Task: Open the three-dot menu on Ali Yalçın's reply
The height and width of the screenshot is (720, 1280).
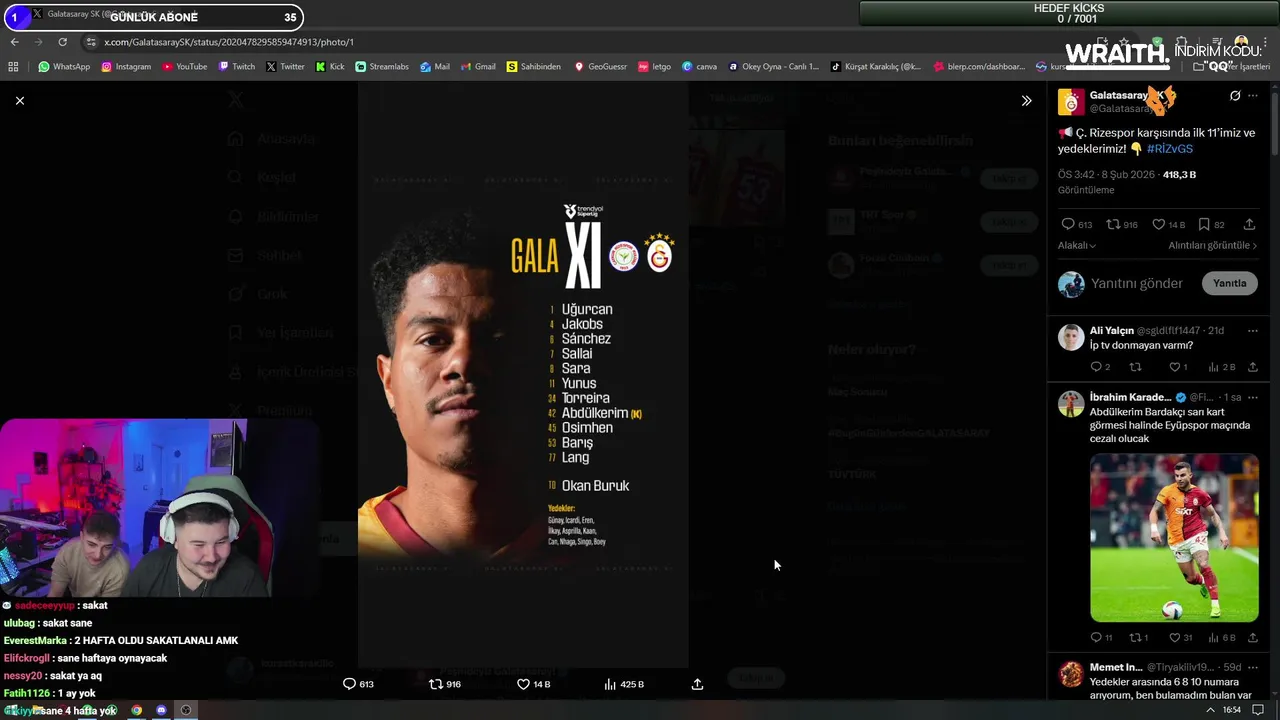Action: coord(1253,330)
